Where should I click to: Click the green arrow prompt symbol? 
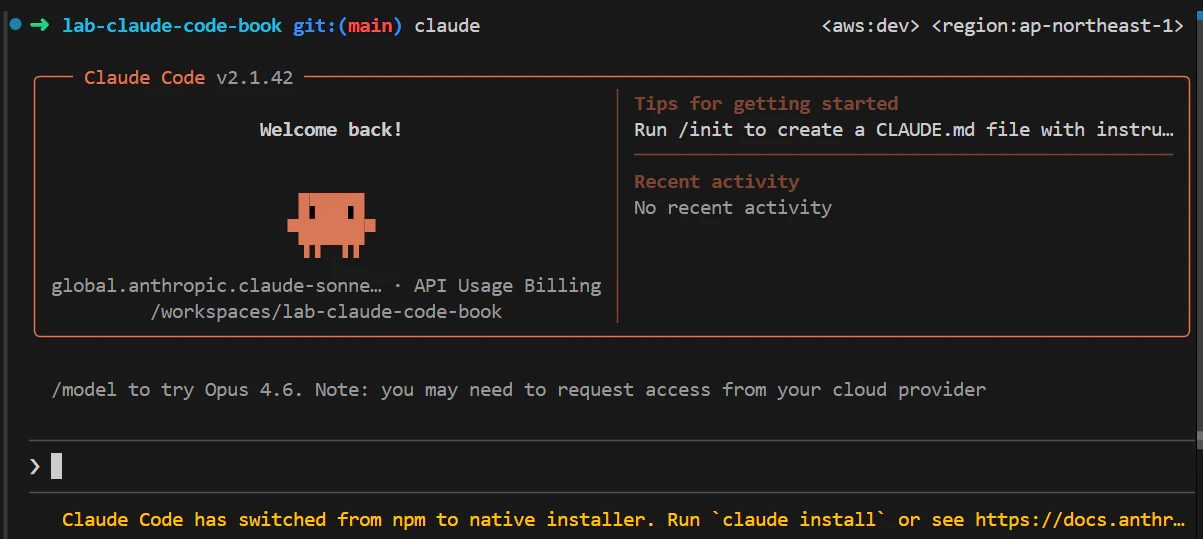click(39, 25)
